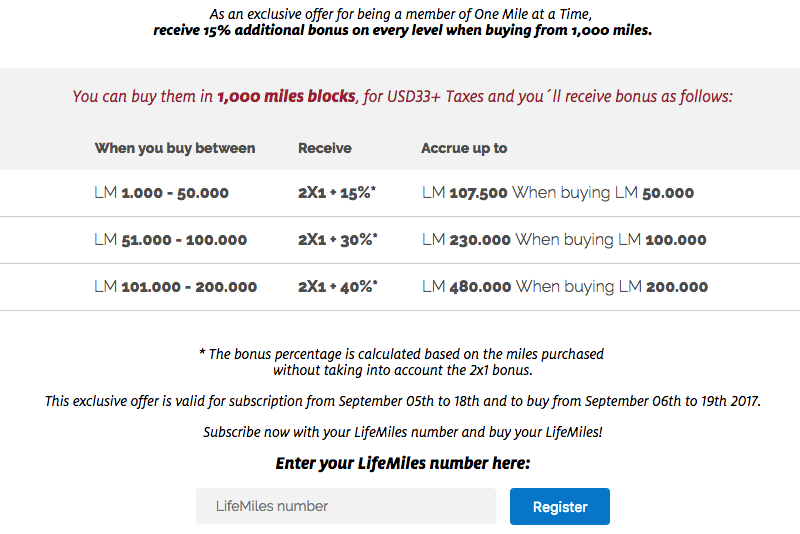Viewport: 800px width, 534px height.
Task: Select the LM 101.000 - 200.000 range cell
Action: [x=176, y=287]
